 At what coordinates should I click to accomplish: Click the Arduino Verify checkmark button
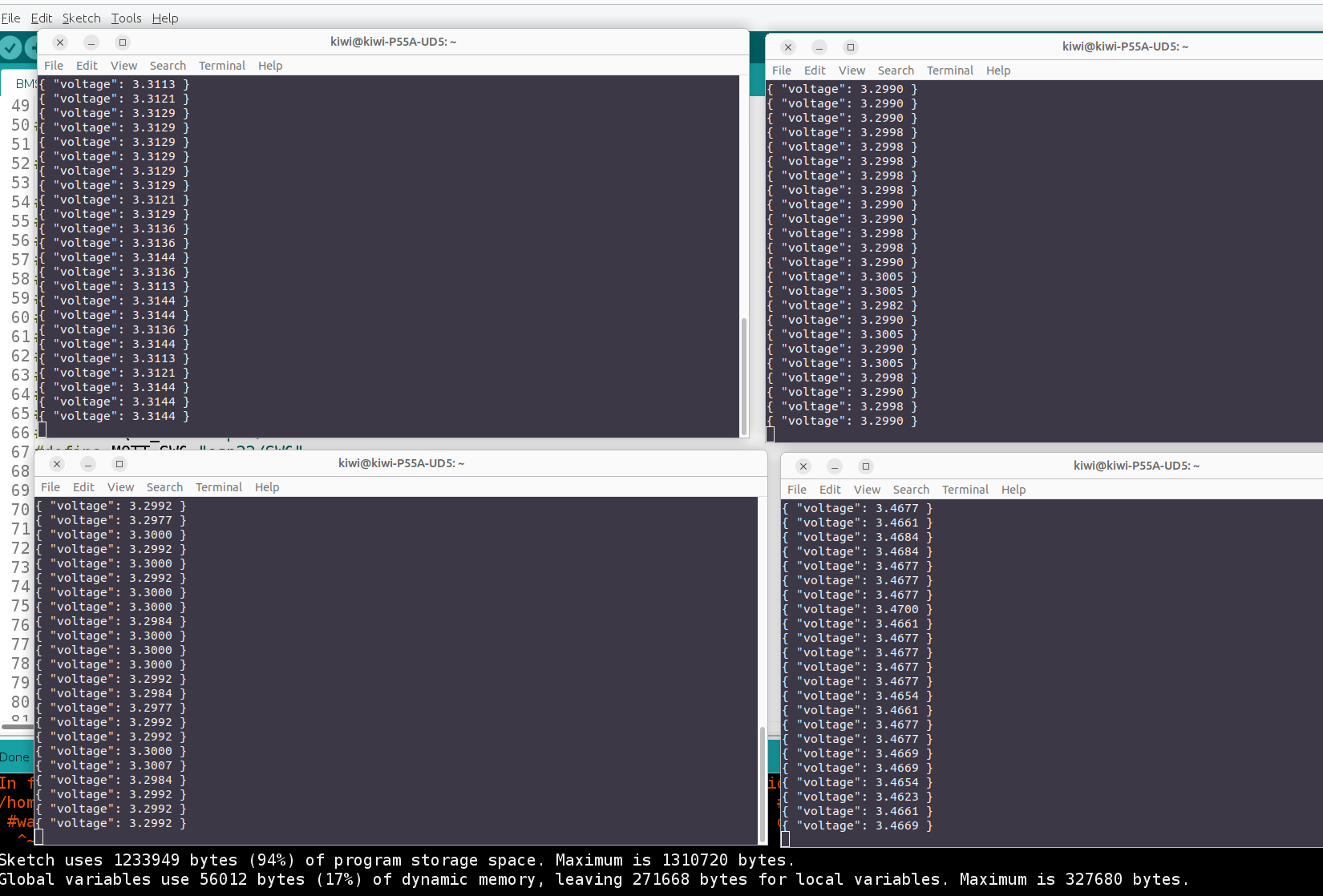(x=10, y=48)
